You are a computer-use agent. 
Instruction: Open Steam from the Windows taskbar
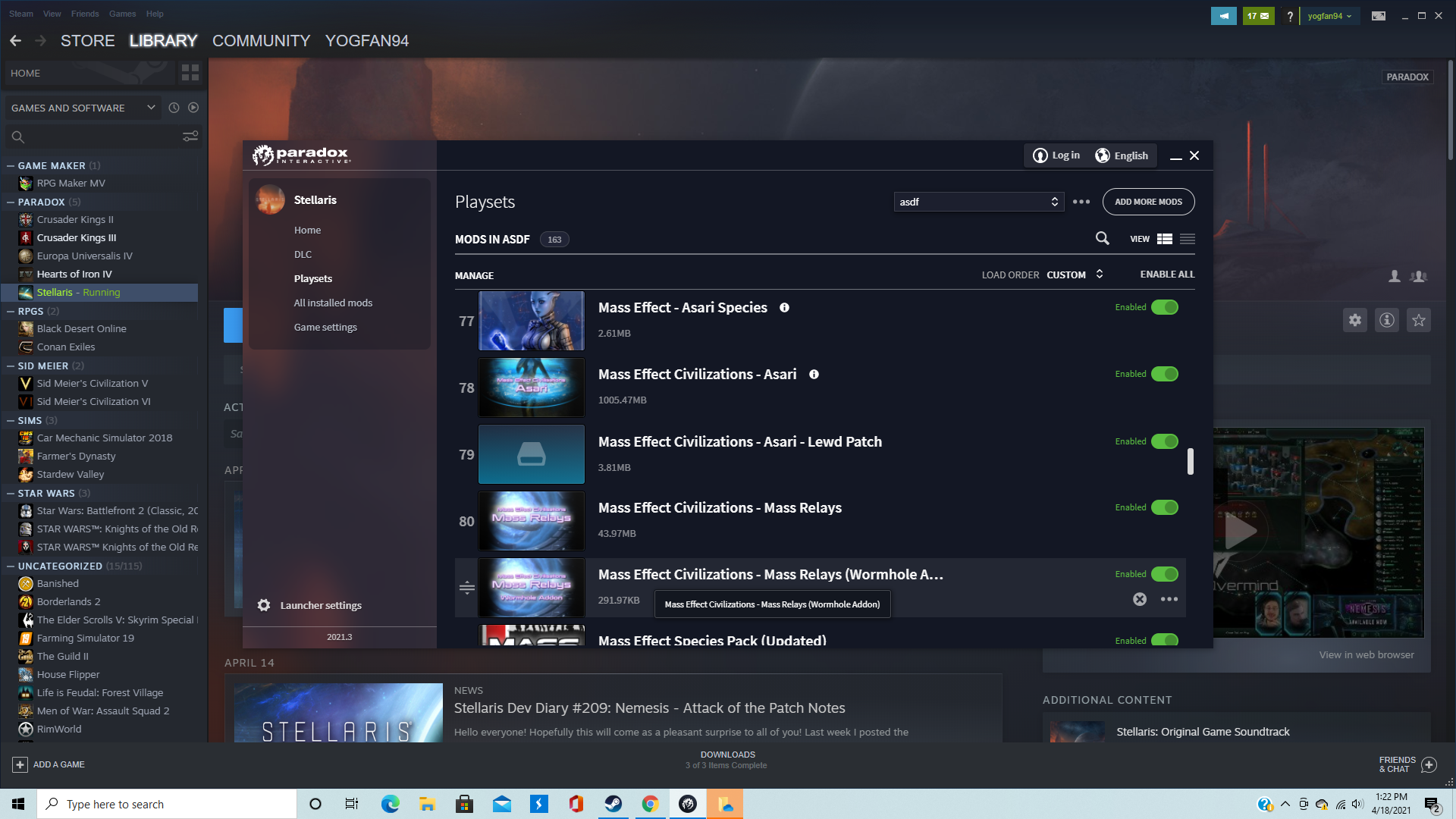pos(613,804)
